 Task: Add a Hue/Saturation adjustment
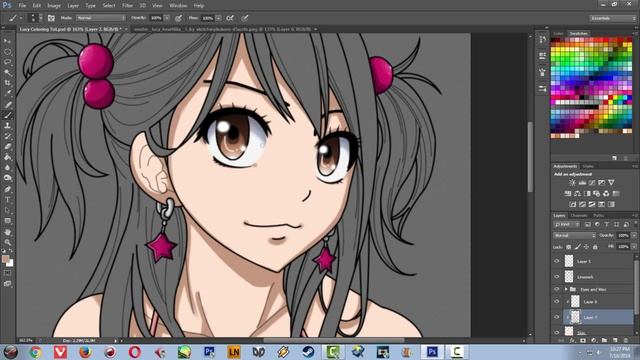click(568, 193)
